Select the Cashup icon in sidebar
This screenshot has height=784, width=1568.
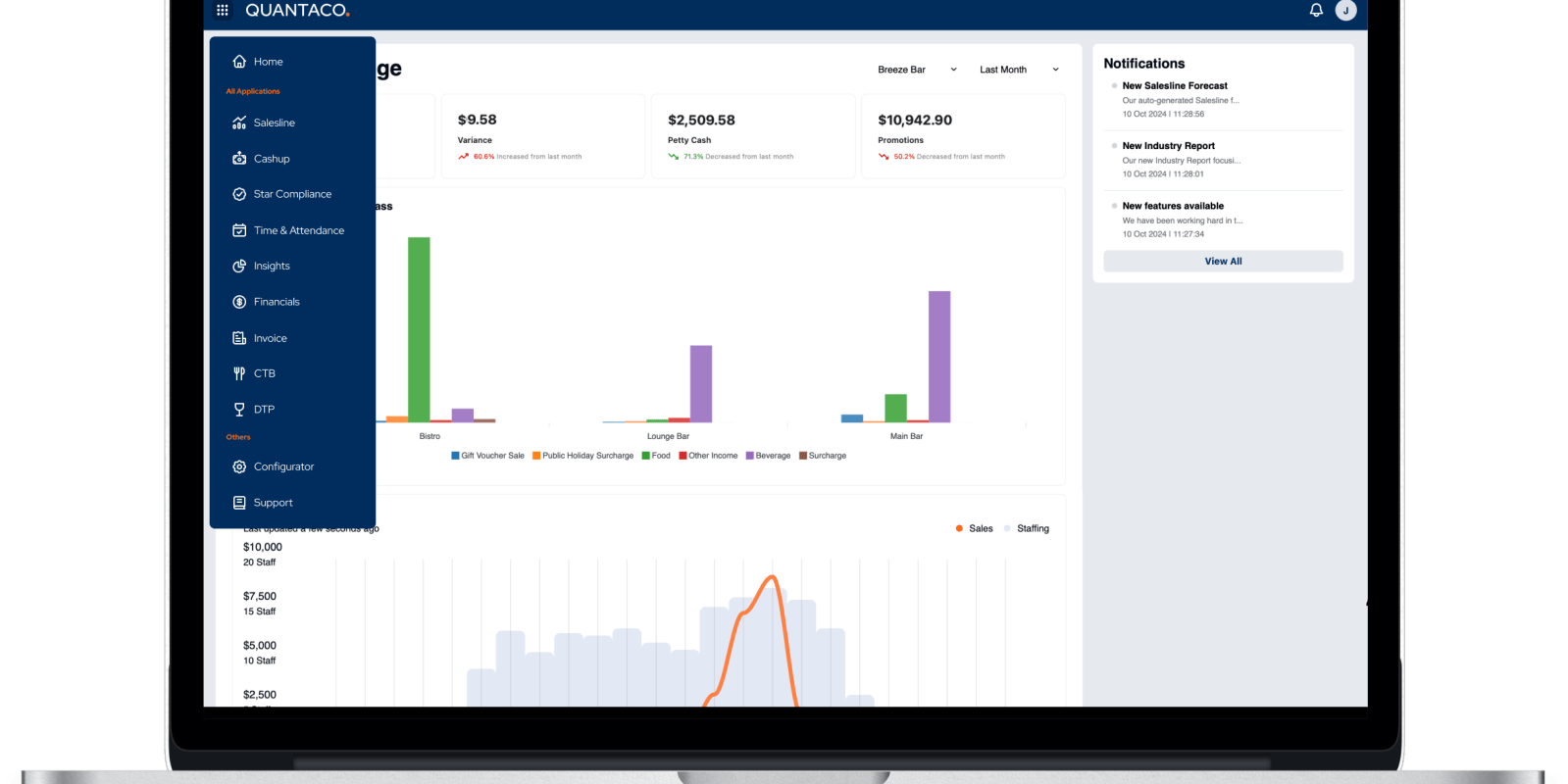click(239, 159)
